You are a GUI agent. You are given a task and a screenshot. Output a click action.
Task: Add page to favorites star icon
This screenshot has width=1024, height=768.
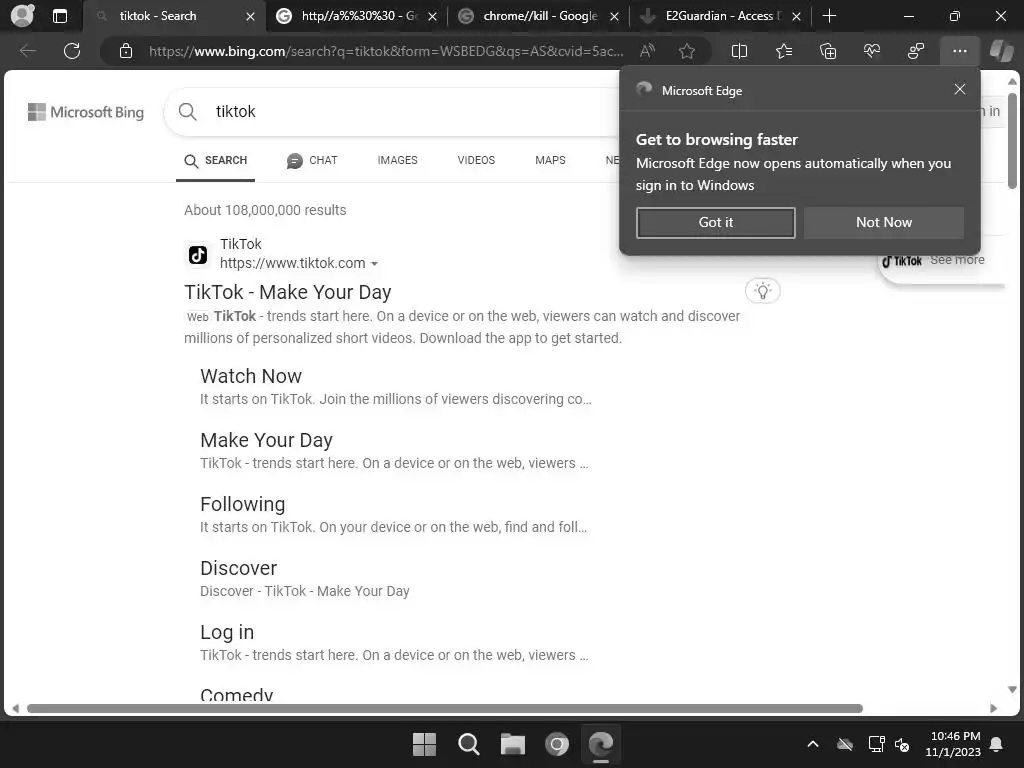click(686, 51)
